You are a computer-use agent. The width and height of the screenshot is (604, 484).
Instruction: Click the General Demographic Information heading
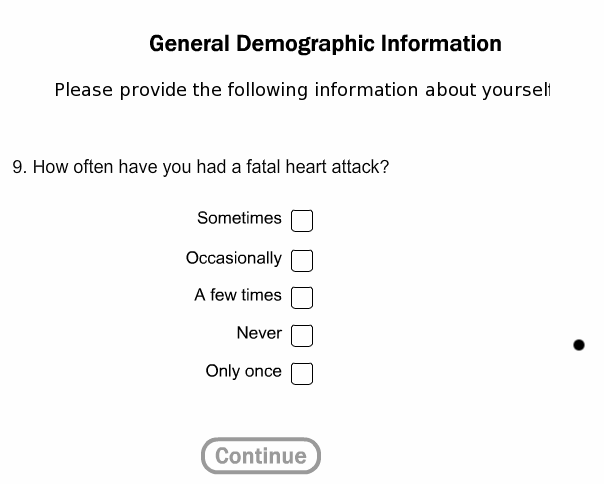pyautogui.click(x=325, y=44)
